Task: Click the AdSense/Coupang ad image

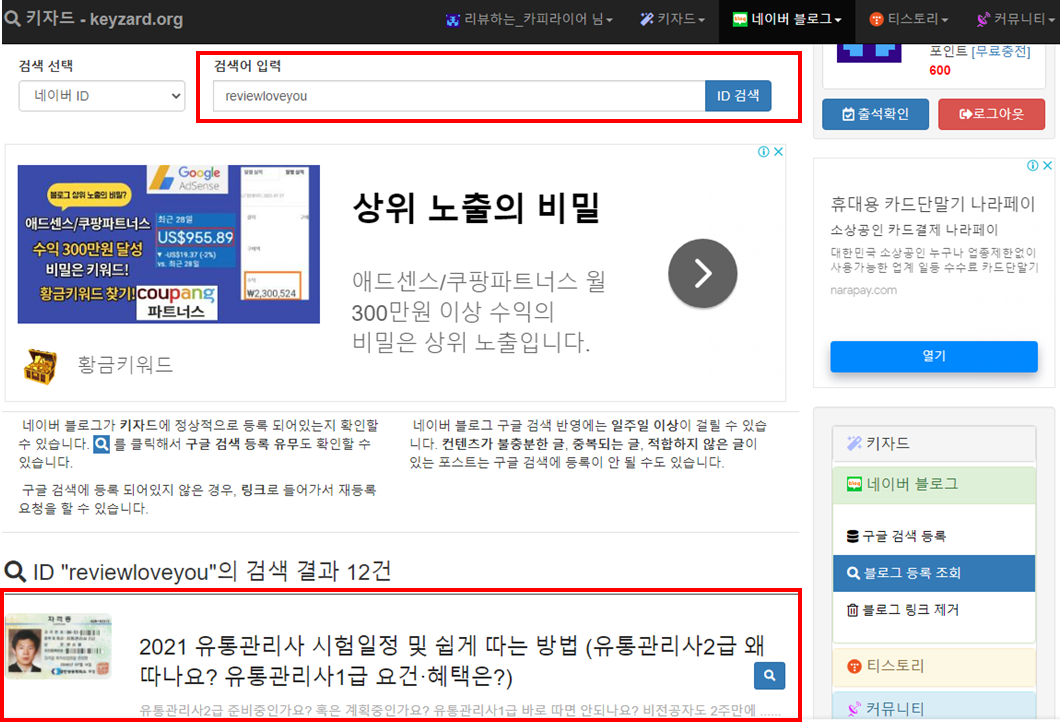Action: point(168,244)
